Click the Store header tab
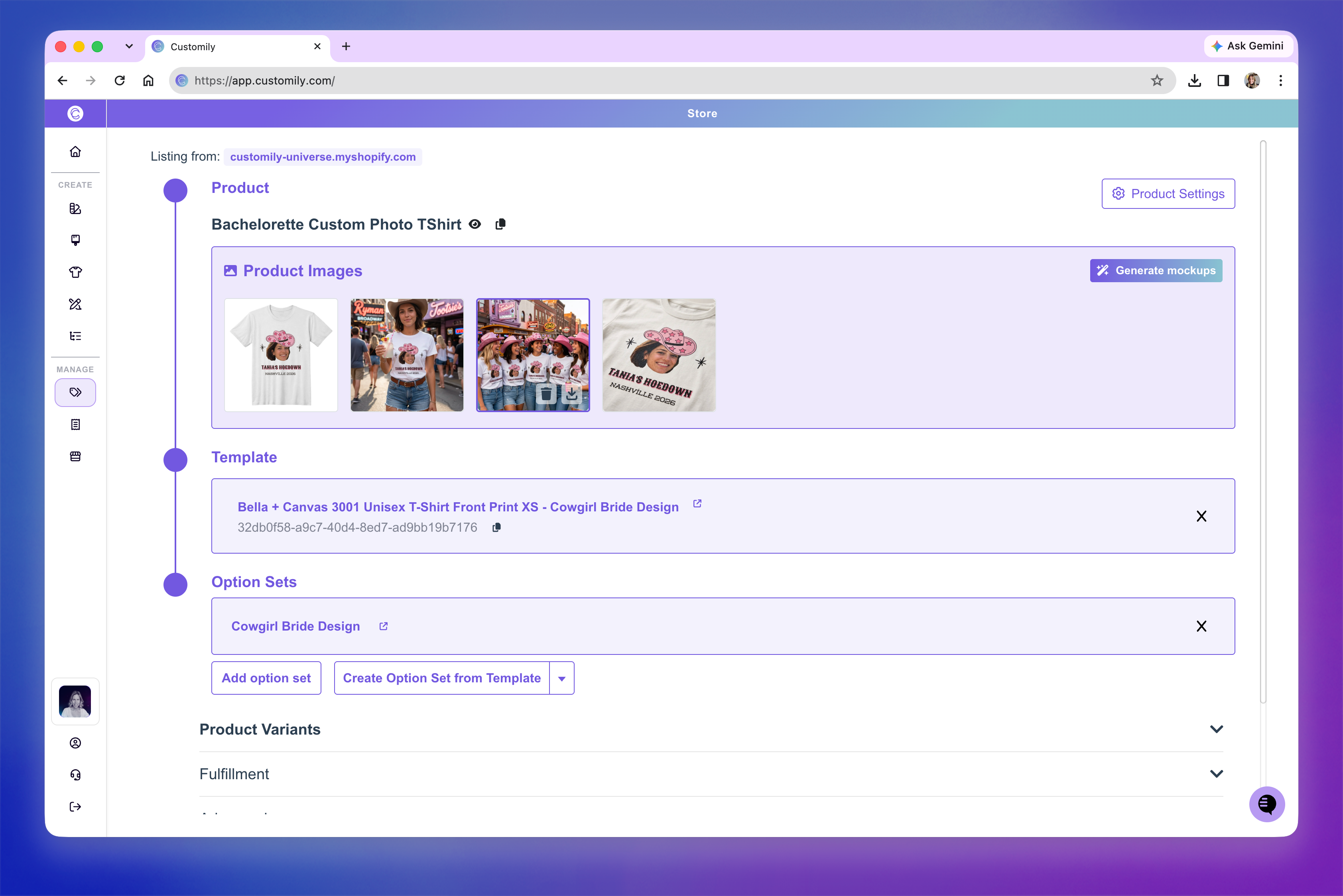This screenshot has height=896, width=1343. 702,113
